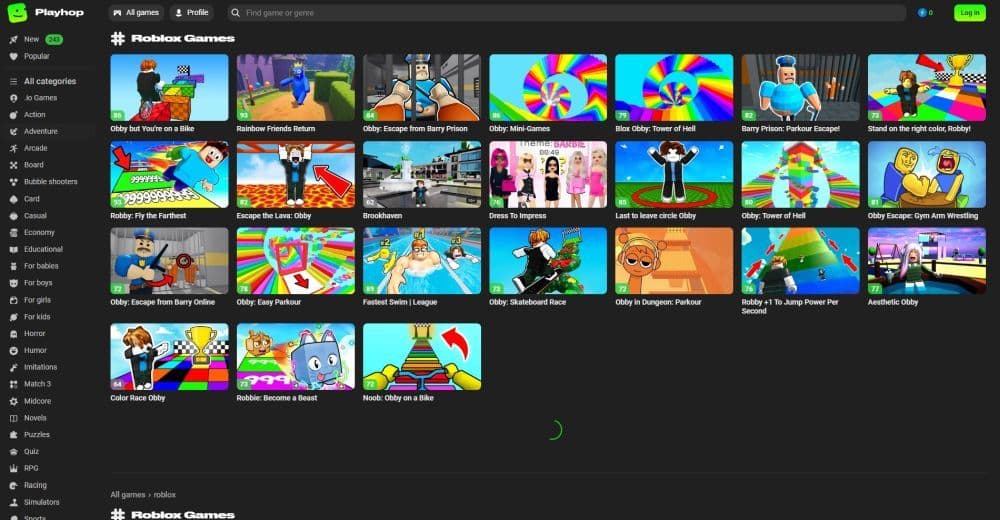1000x520 pixels.
Task: Click the Popular heart icon
Action: click(13, 56)
